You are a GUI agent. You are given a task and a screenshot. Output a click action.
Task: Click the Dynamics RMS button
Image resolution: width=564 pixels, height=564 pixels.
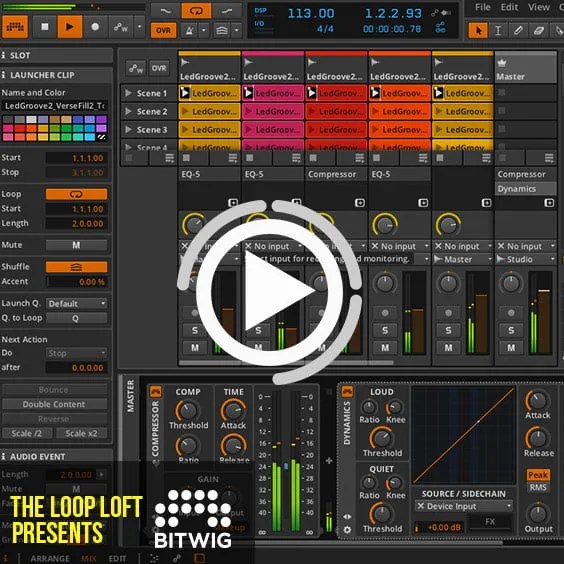[538, 488]
